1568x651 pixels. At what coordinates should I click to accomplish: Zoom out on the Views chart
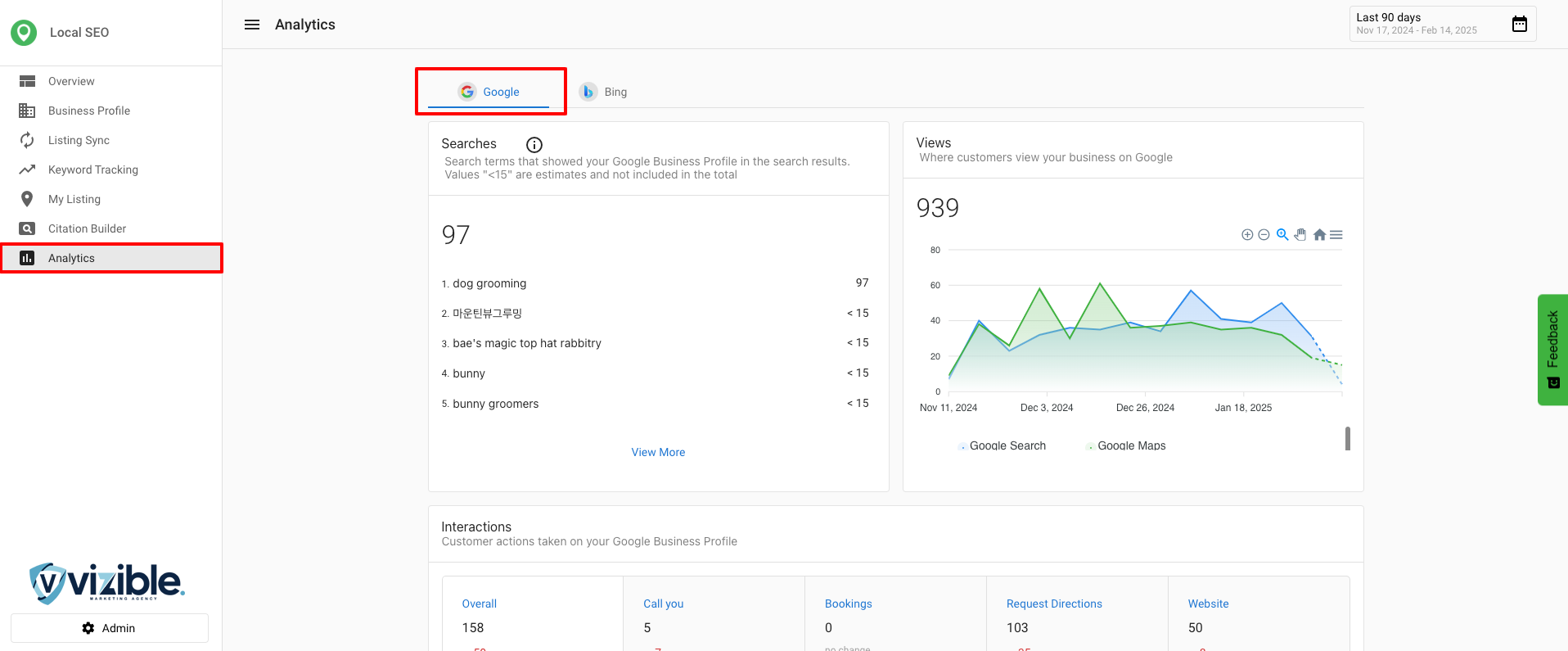click(x=1264, y=235)
